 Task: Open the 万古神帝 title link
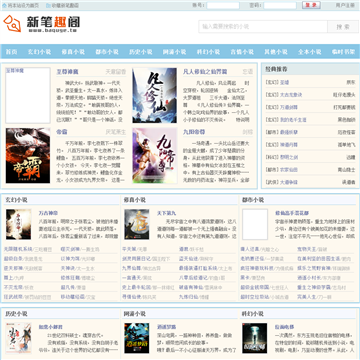coord(48,213)
